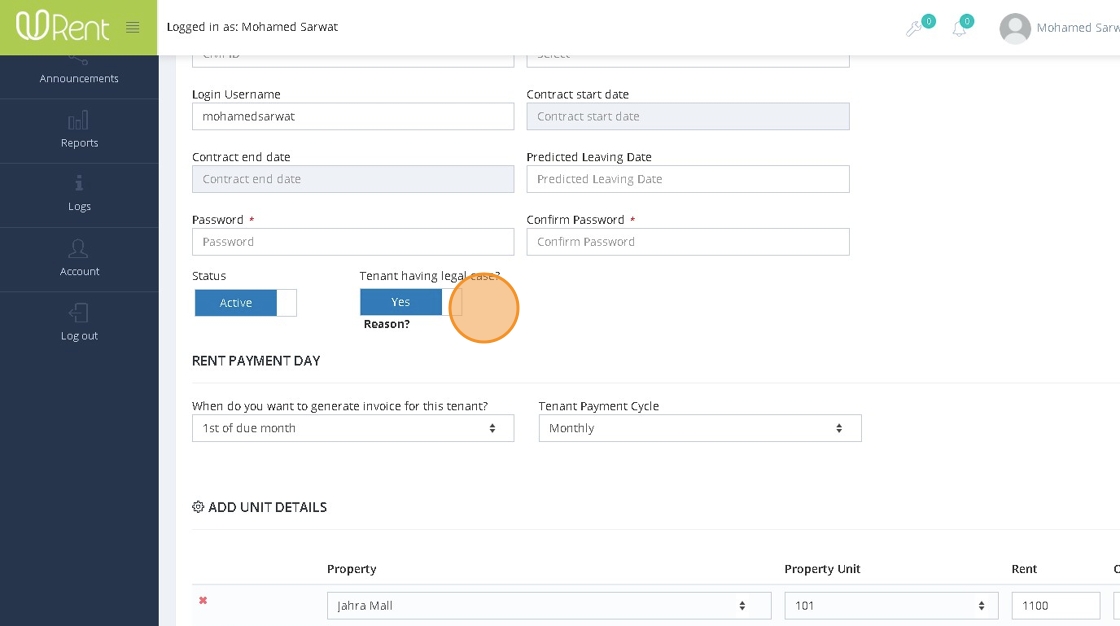The width and height of the screenshot is (1120, 626).
Task: Click the key icon in header
Action: point(914,29)
